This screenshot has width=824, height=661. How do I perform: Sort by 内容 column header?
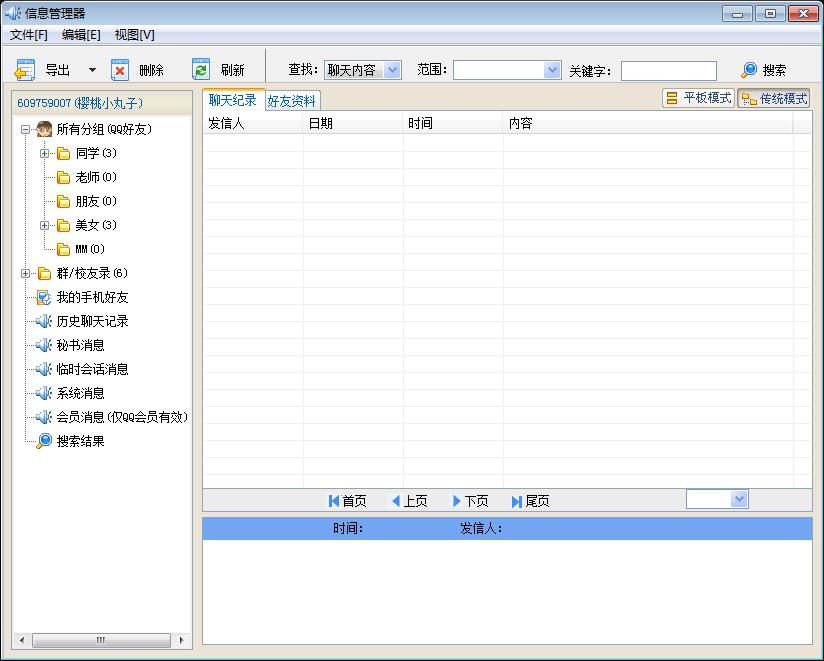coord(648,123)
